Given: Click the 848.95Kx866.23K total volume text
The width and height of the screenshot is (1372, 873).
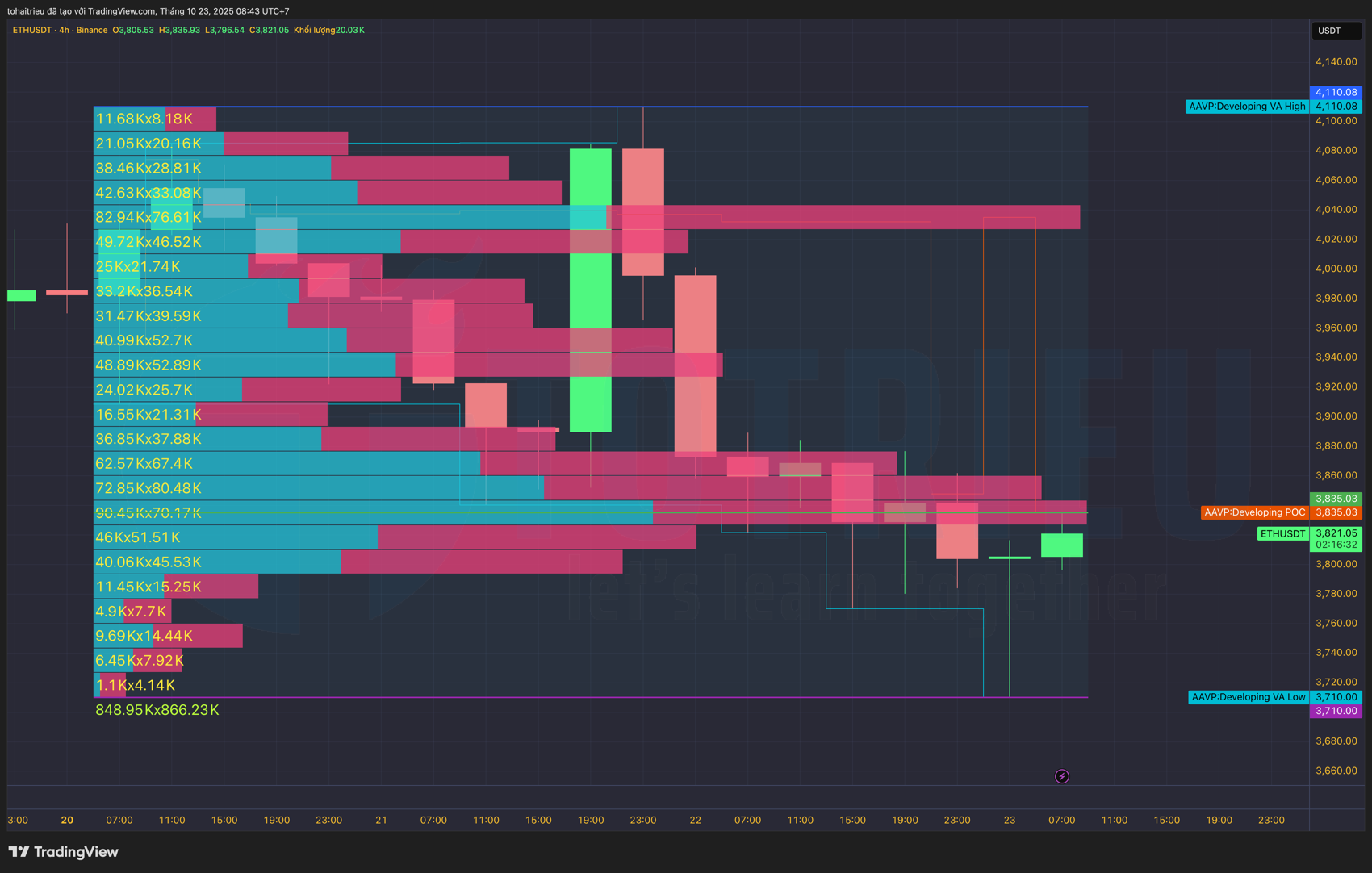Looking at the screenshot, I should click(x=157, y=710).
